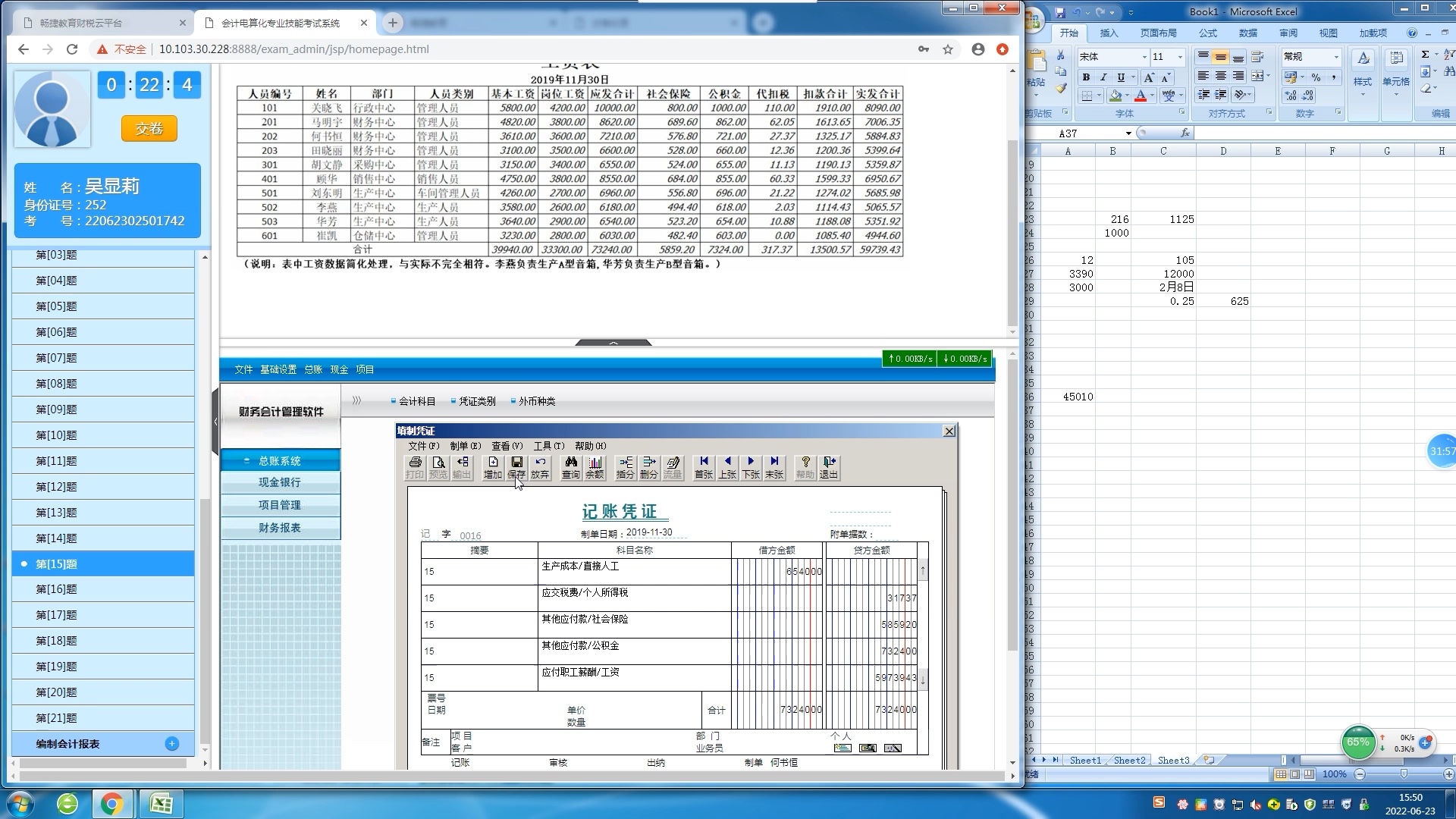The height and width of the screenshot is (819, 1456).
Task: Open Excel font color dropdown arrow
Action: [1152, 96]
